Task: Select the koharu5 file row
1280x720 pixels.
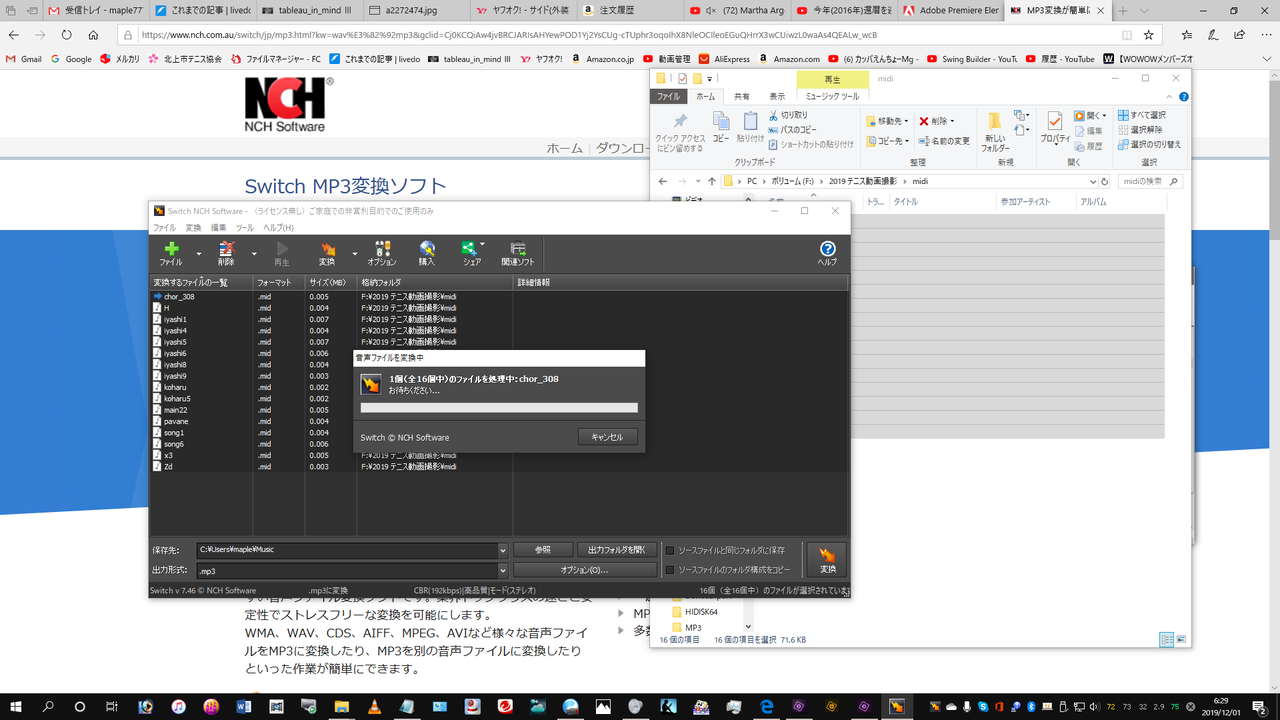Action: [x=498, y=399]
